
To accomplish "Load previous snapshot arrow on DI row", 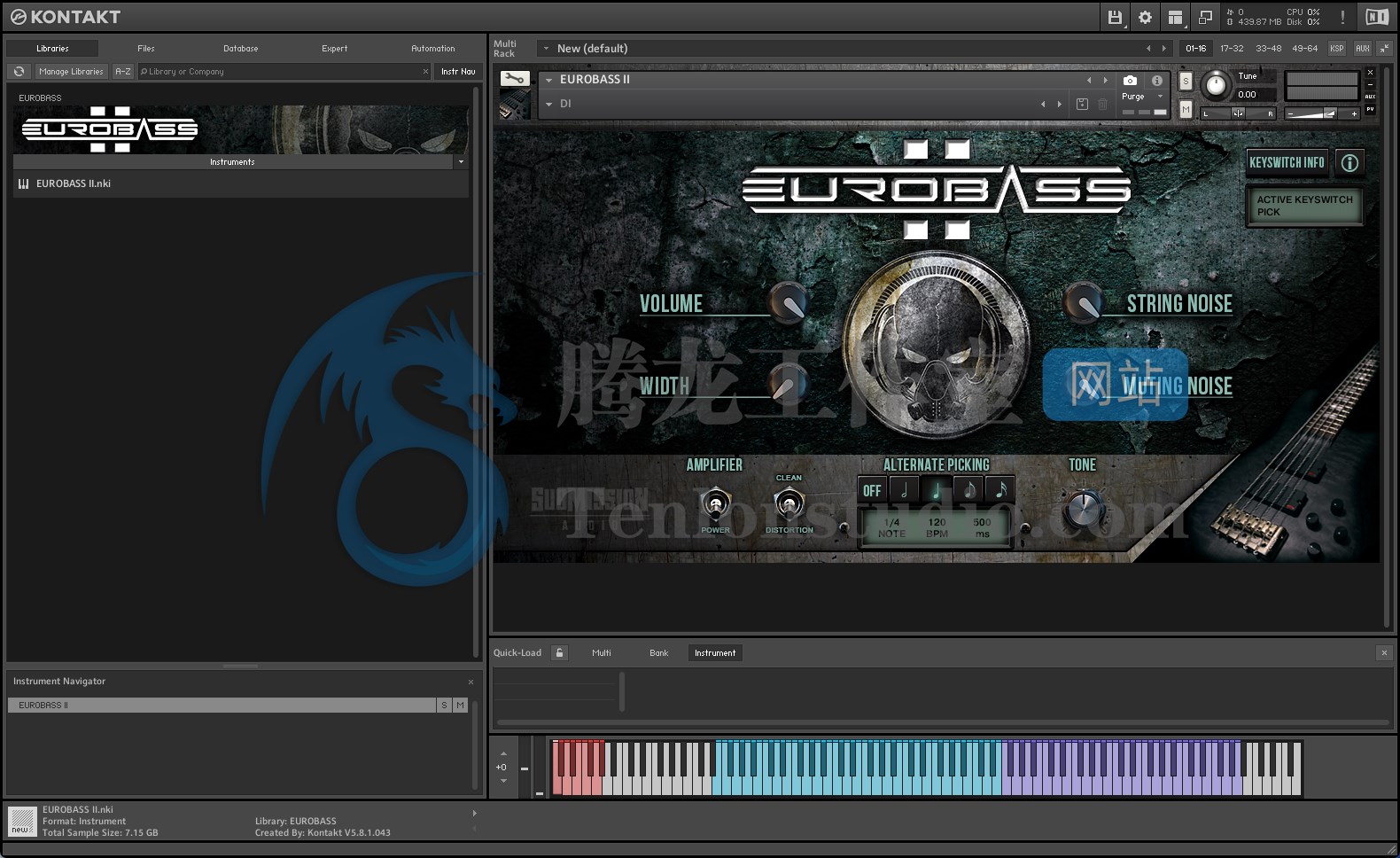I will pos(1043,105).
